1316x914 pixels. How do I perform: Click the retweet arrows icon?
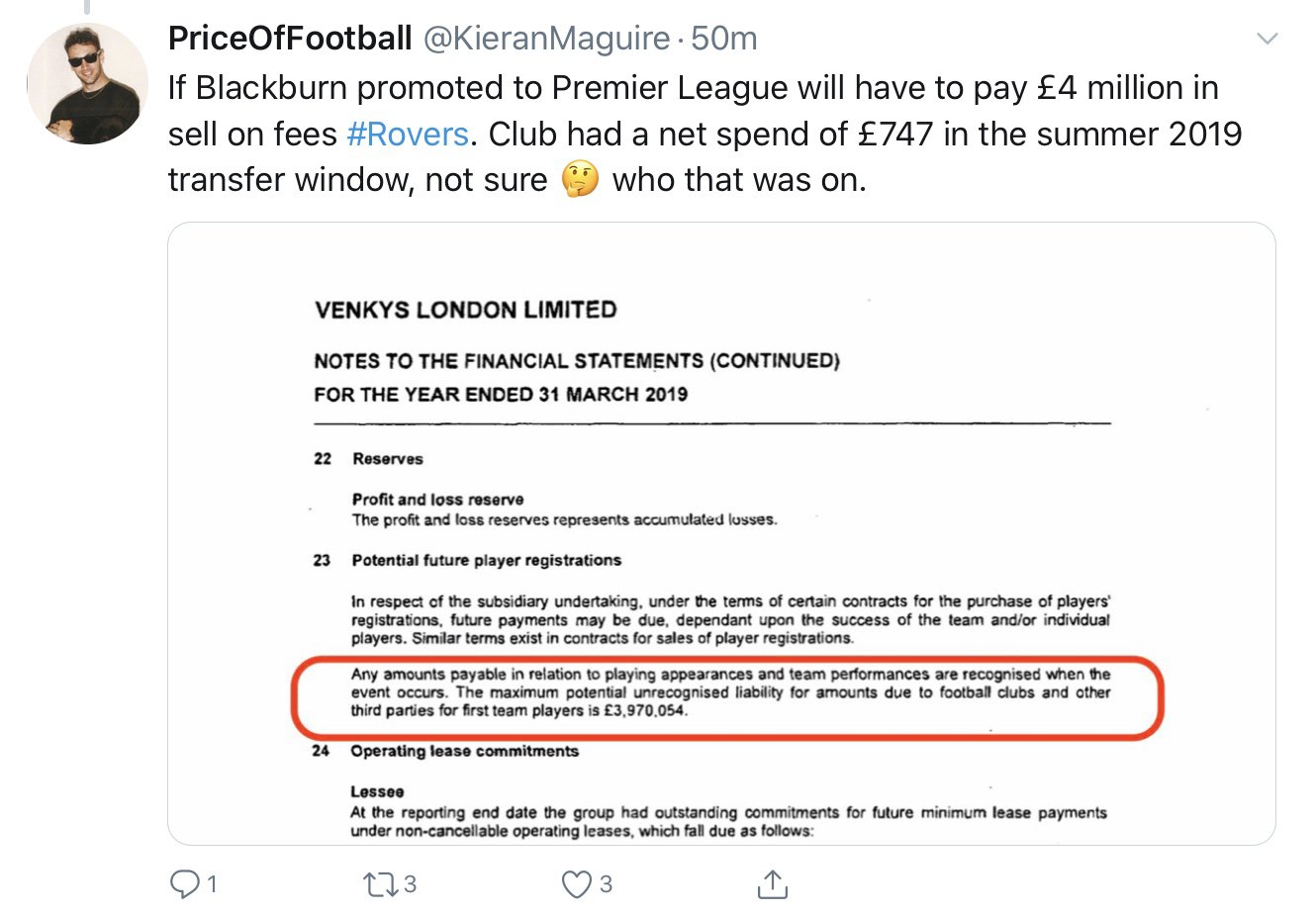point(380,883)
